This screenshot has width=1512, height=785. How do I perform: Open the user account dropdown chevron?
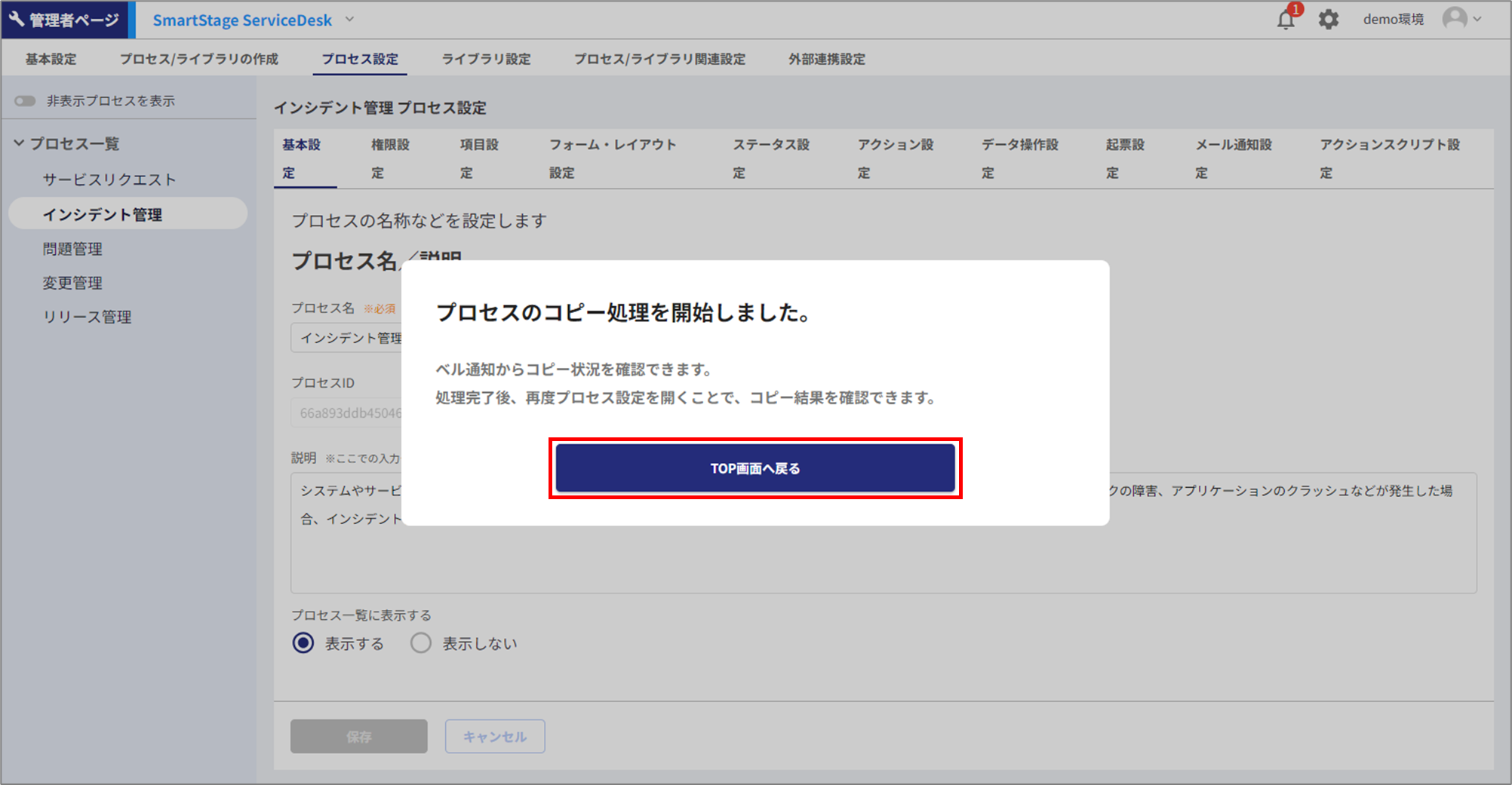(1477, 20)
